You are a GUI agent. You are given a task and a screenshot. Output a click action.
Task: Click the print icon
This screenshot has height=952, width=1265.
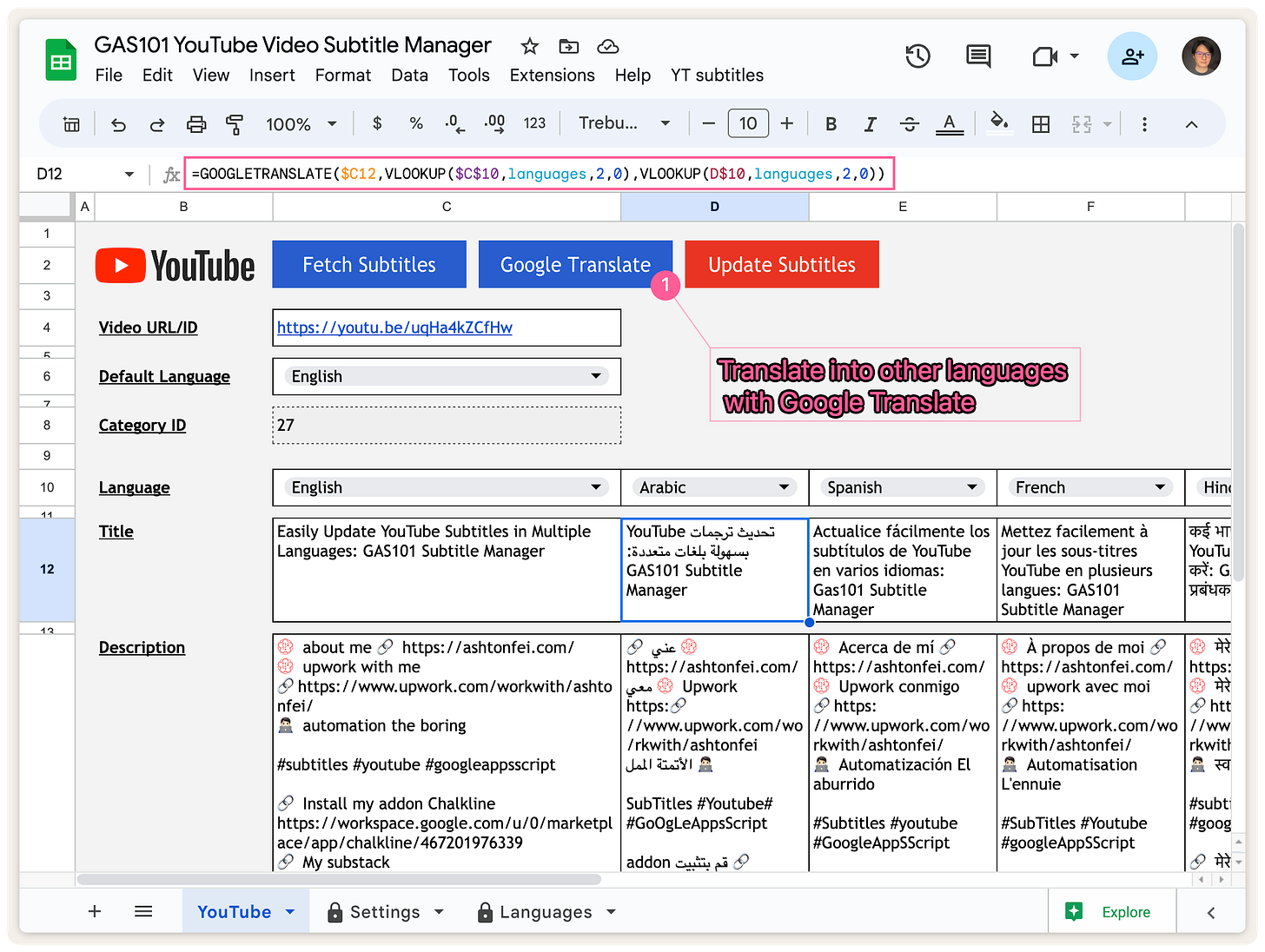point(196,124)
